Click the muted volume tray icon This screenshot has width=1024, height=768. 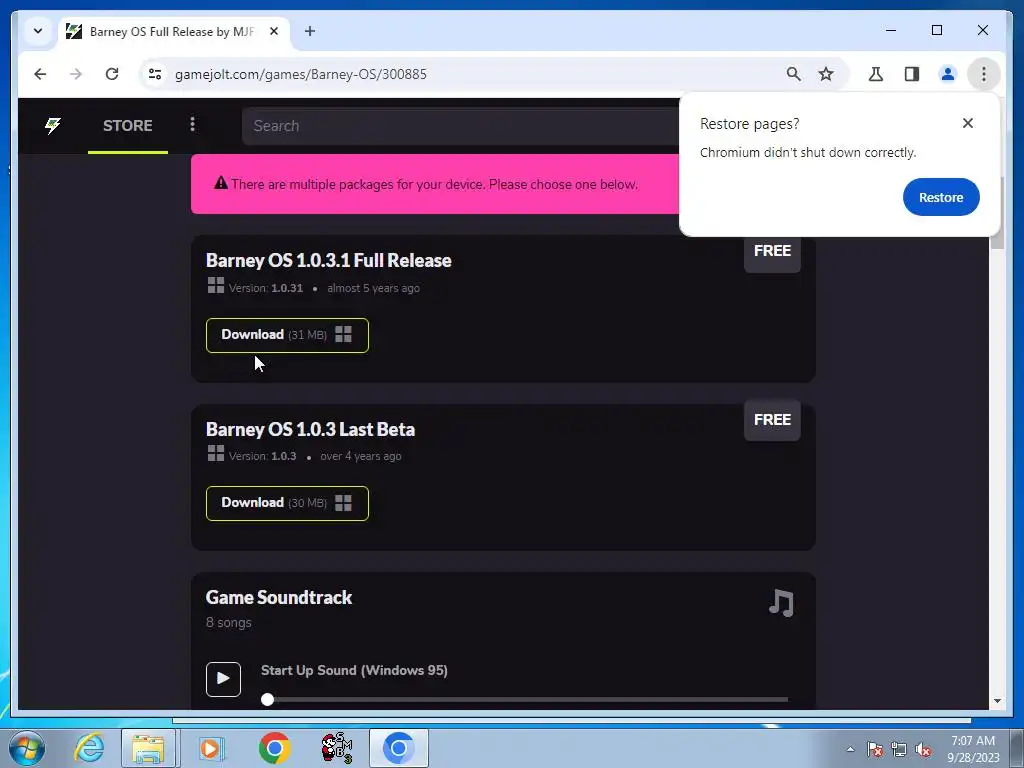pyautogui.click(x=923, y=749)
